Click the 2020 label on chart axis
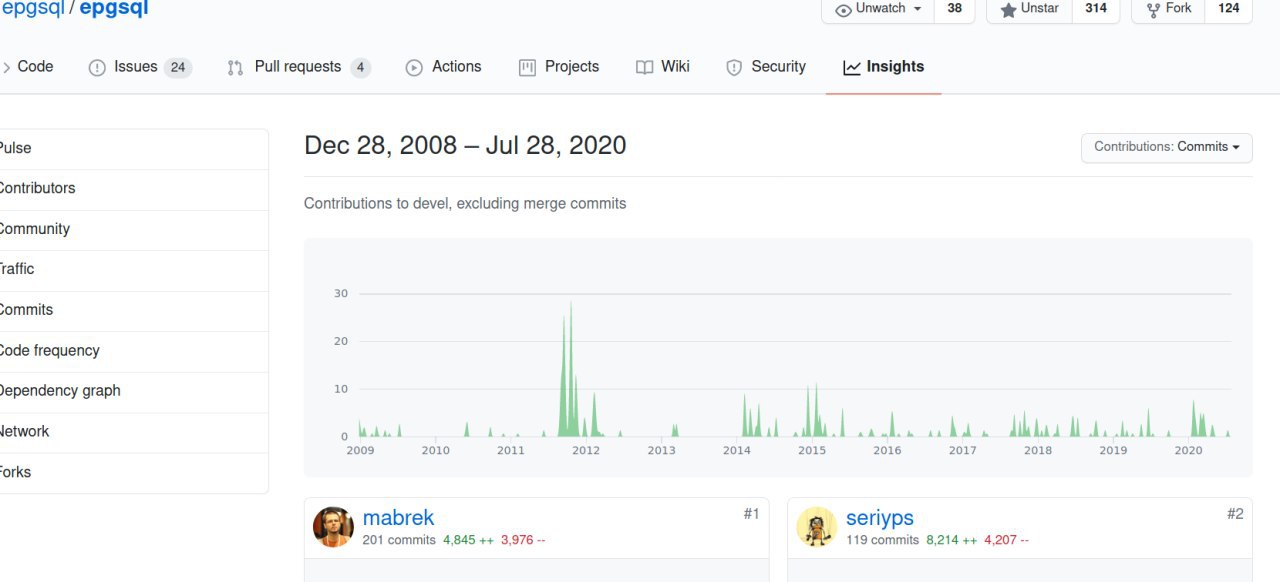Image resolution: width=1280 pixels, height=582 pixels. click(1188, 451)
